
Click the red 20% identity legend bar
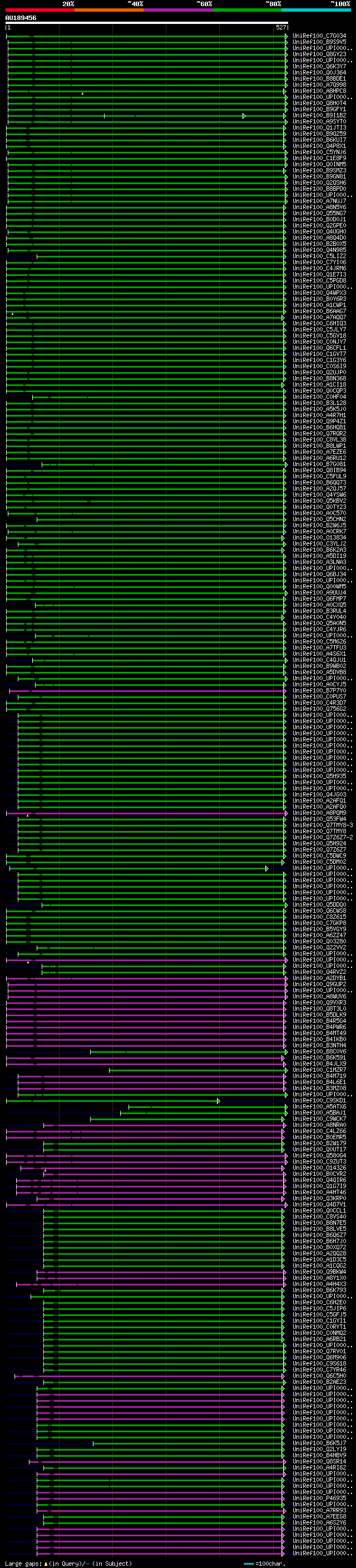(x=39, y=10)
